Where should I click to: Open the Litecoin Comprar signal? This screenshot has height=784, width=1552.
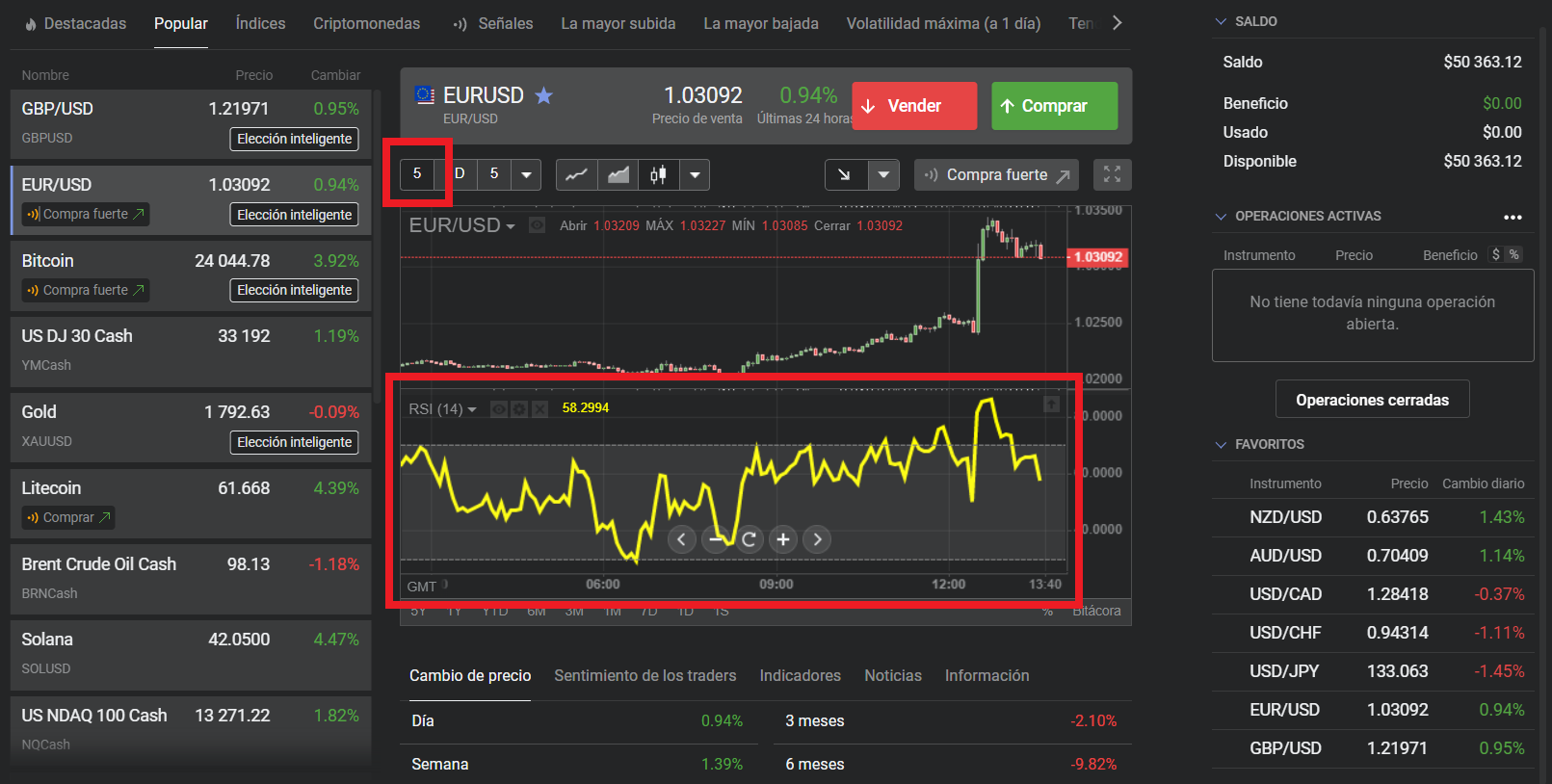coord(68,517)
